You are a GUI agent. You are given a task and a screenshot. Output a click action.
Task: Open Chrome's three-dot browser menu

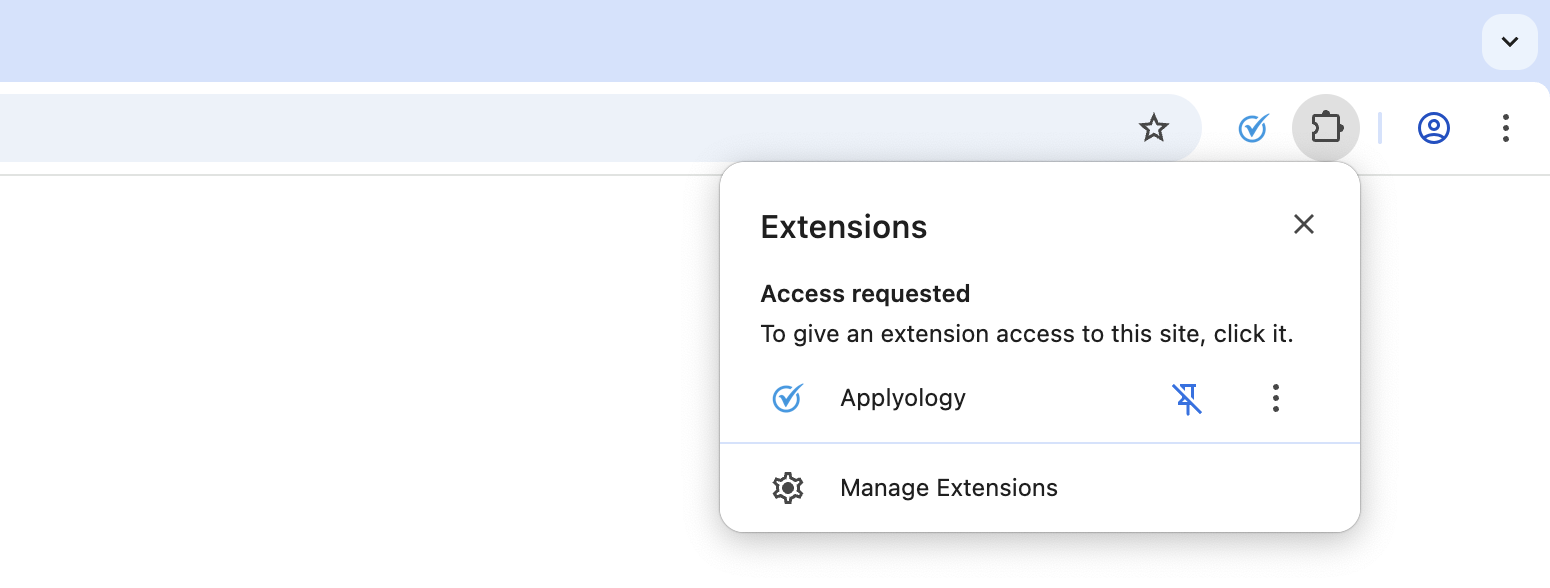pos(1505,128)
